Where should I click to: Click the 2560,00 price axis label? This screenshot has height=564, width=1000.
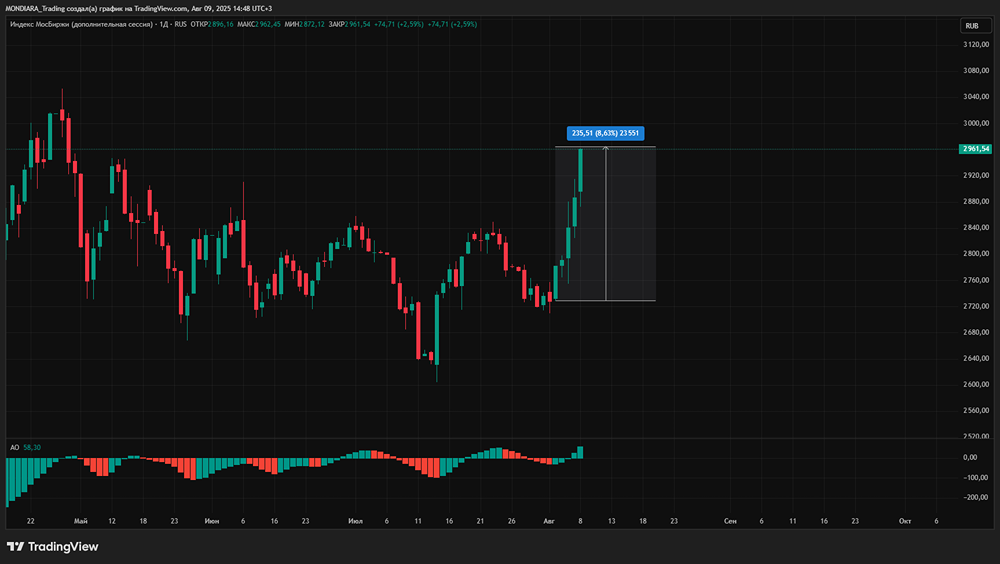coord(976,410)
